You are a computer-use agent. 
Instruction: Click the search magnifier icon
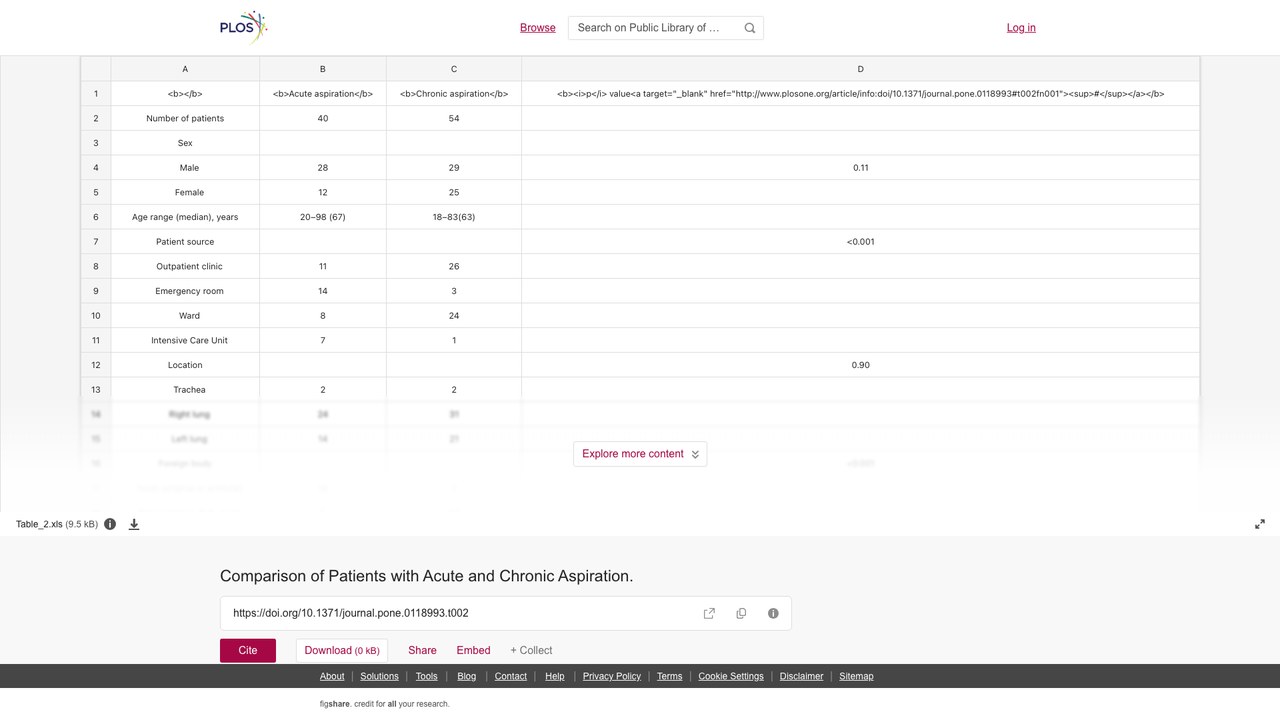point(750,28)
